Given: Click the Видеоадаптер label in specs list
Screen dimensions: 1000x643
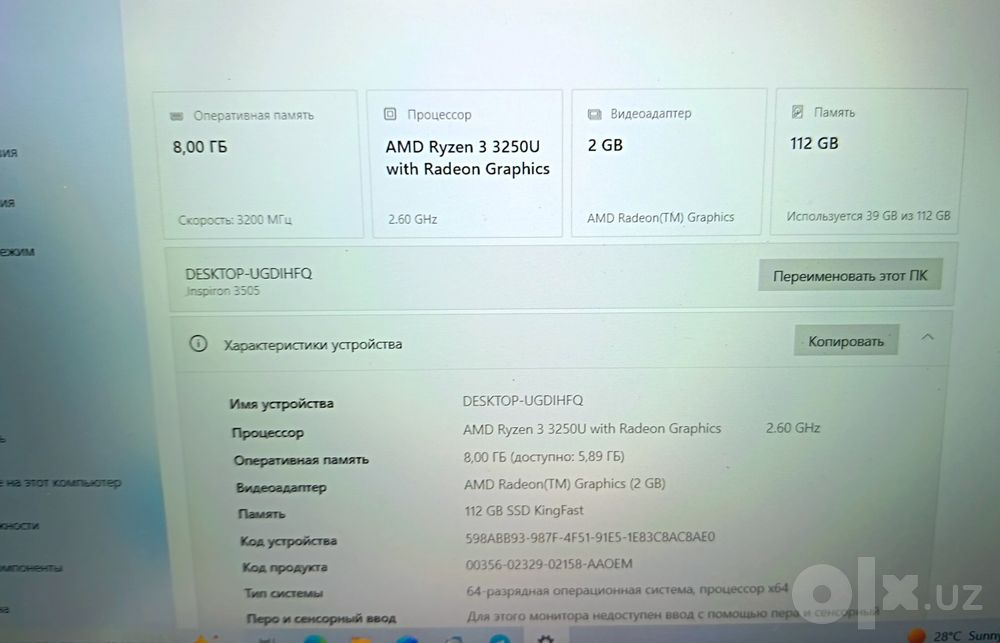Looking at the screenshot, I should (x=281, y=487).
